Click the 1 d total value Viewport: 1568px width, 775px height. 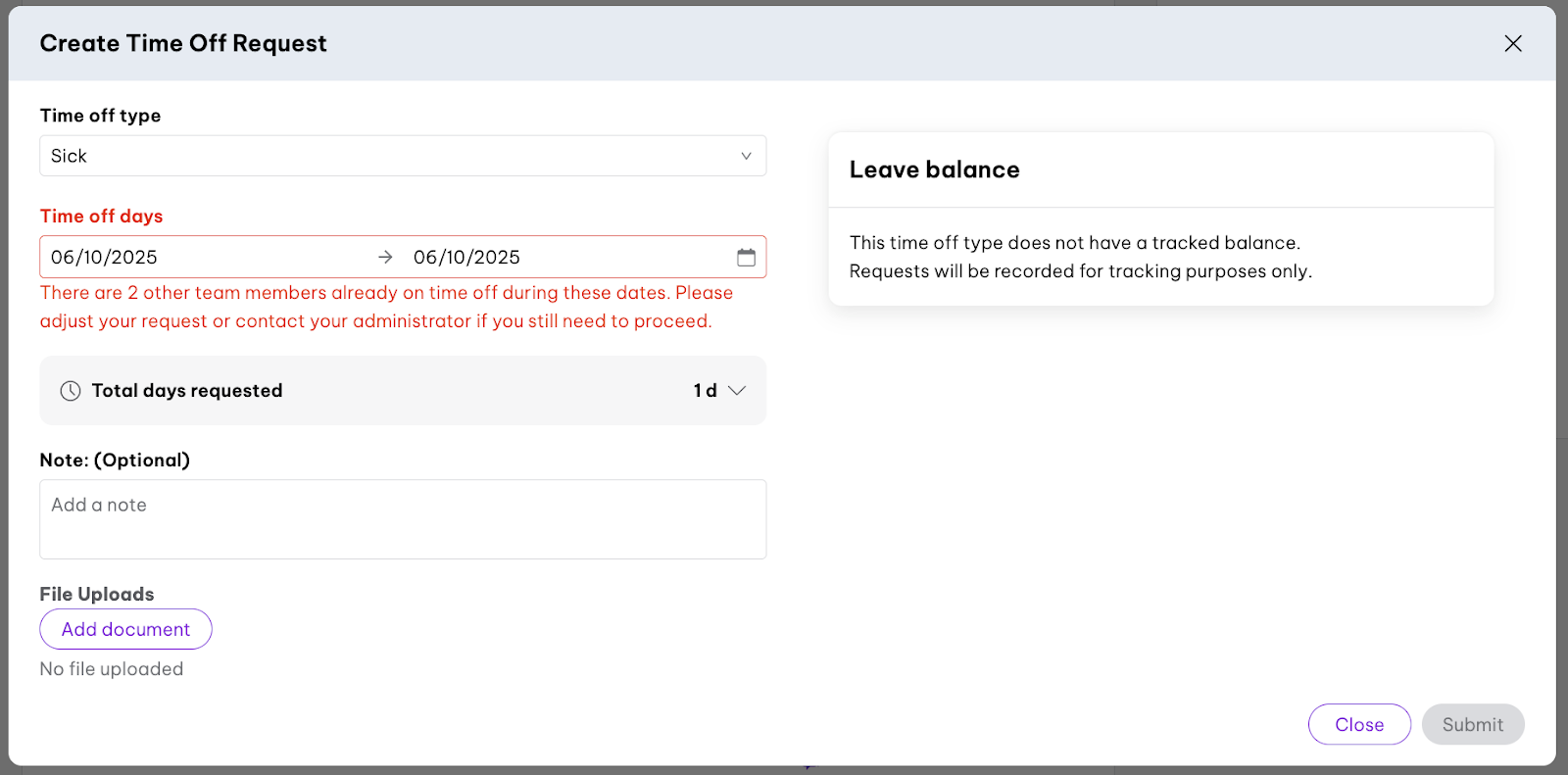pos(705,391)
